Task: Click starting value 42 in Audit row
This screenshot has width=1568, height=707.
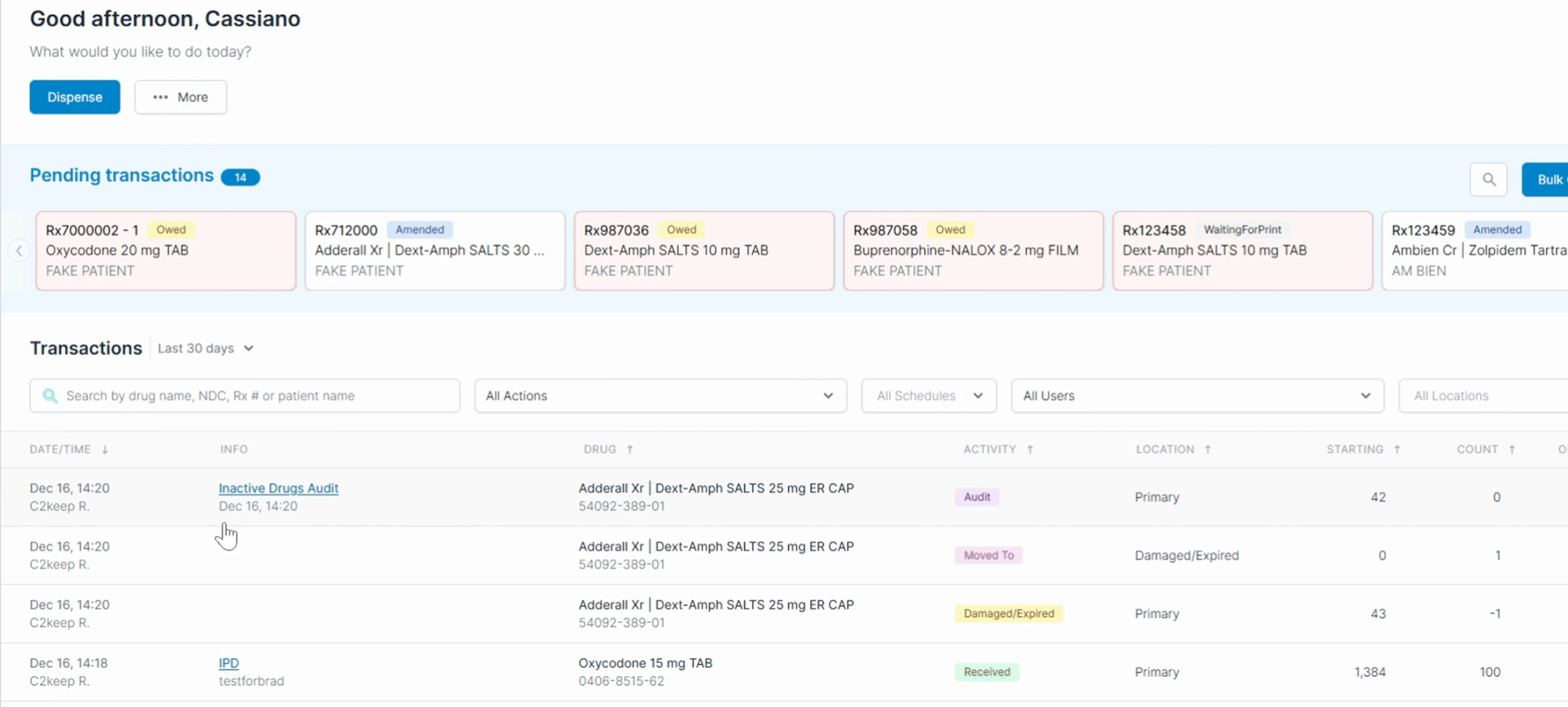Action: (1378, 497)
